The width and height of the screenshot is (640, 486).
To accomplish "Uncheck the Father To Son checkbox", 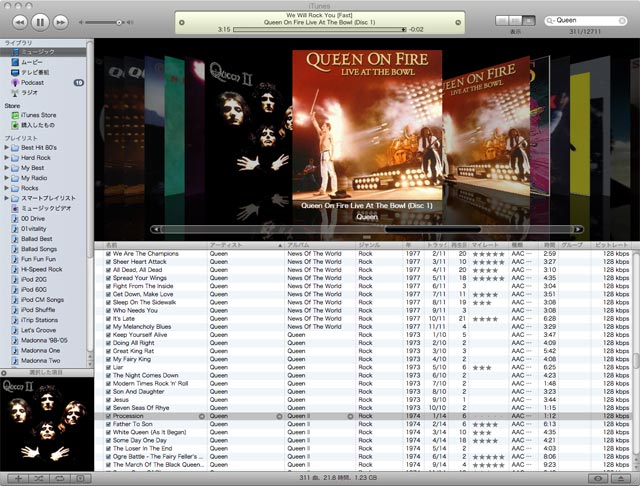I will click(109, 424).
